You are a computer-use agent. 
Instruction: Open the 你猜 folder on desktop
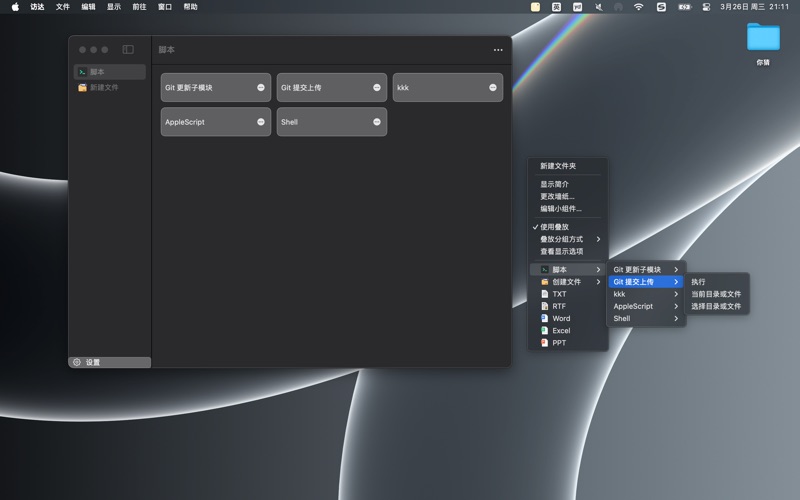(763, 38)
